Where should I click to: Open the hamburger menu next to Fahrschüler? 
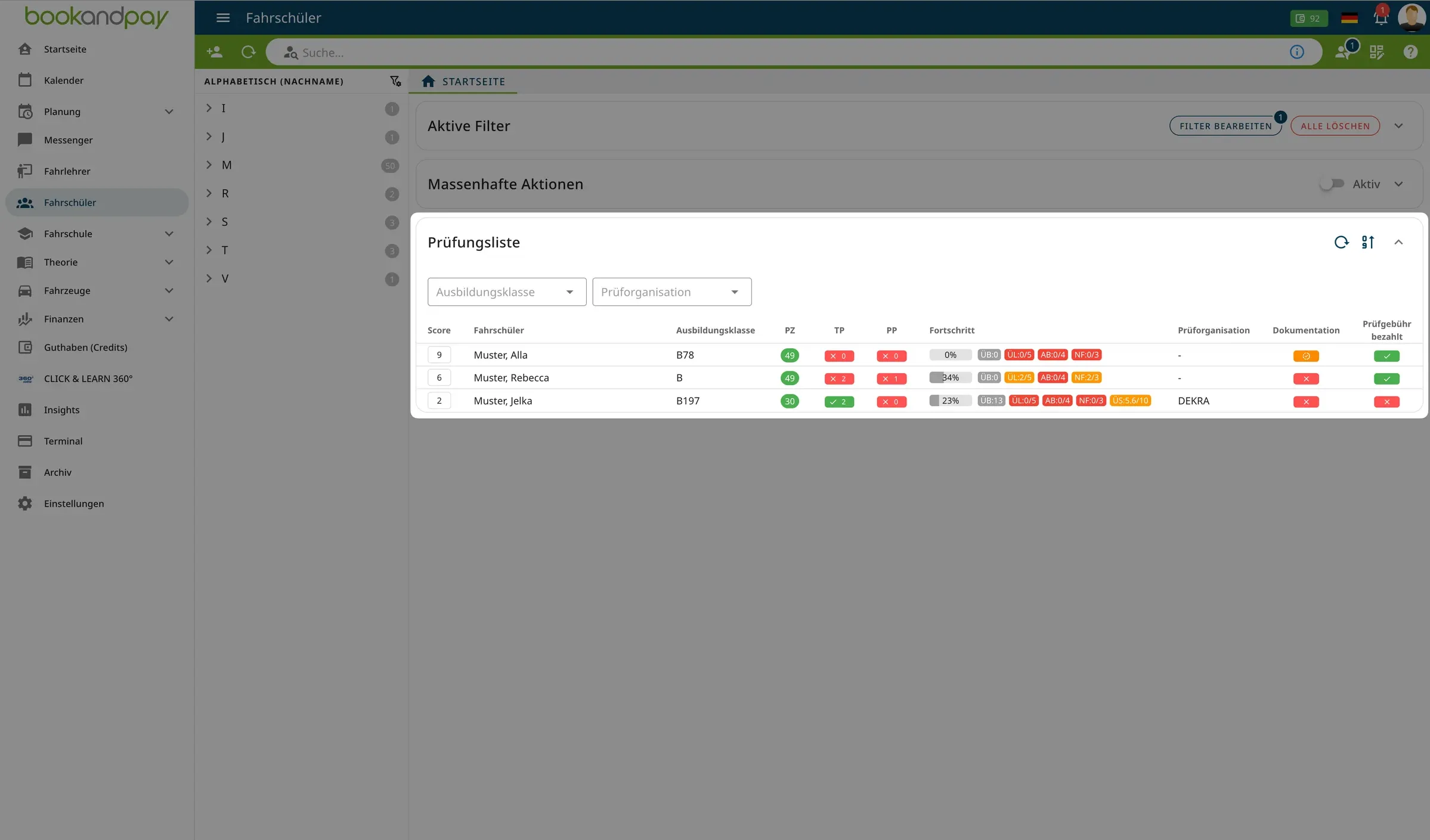click(223, 18)
